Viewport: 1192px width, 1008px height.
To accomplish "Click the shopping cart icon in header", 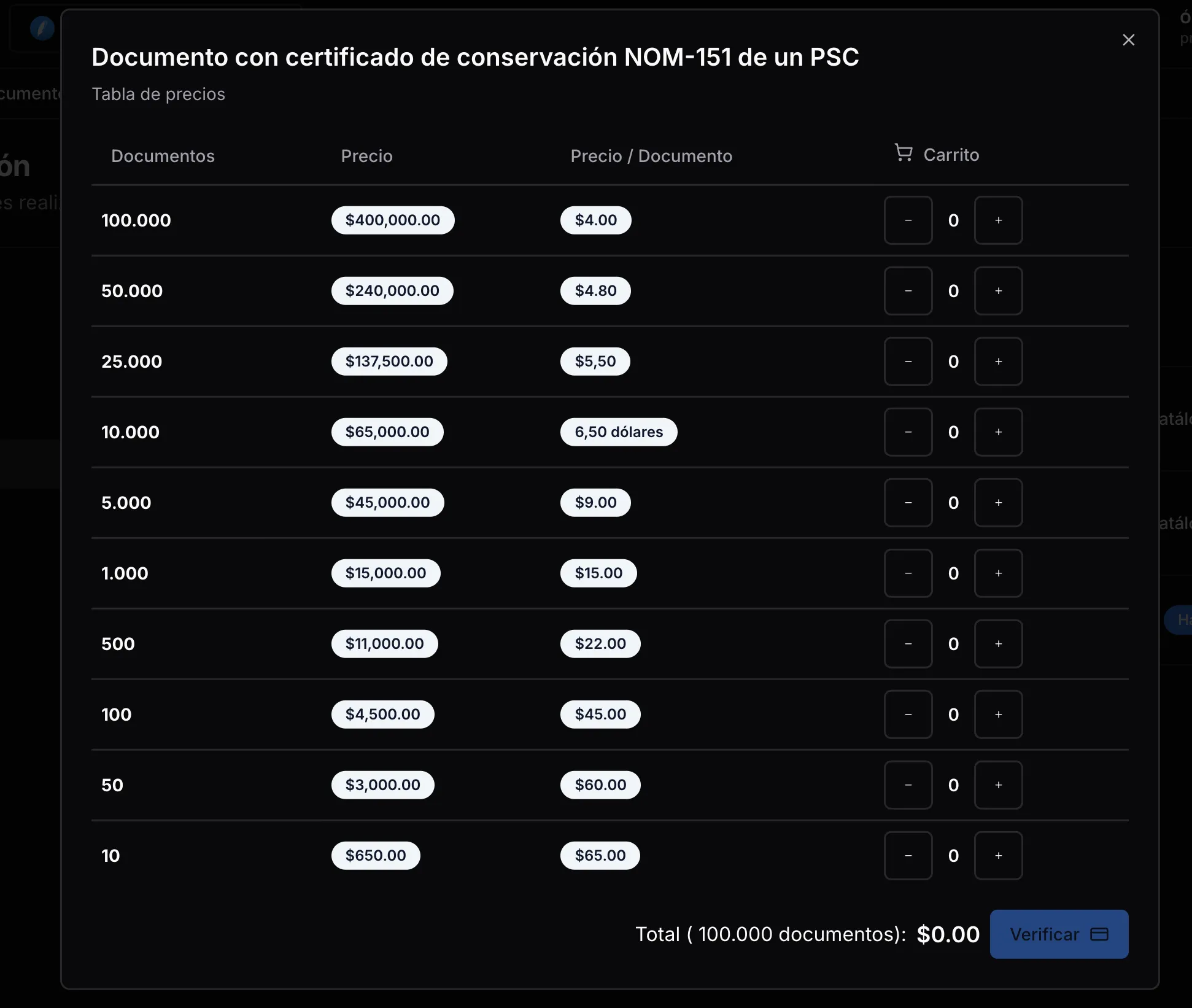I will click(903, 153).
